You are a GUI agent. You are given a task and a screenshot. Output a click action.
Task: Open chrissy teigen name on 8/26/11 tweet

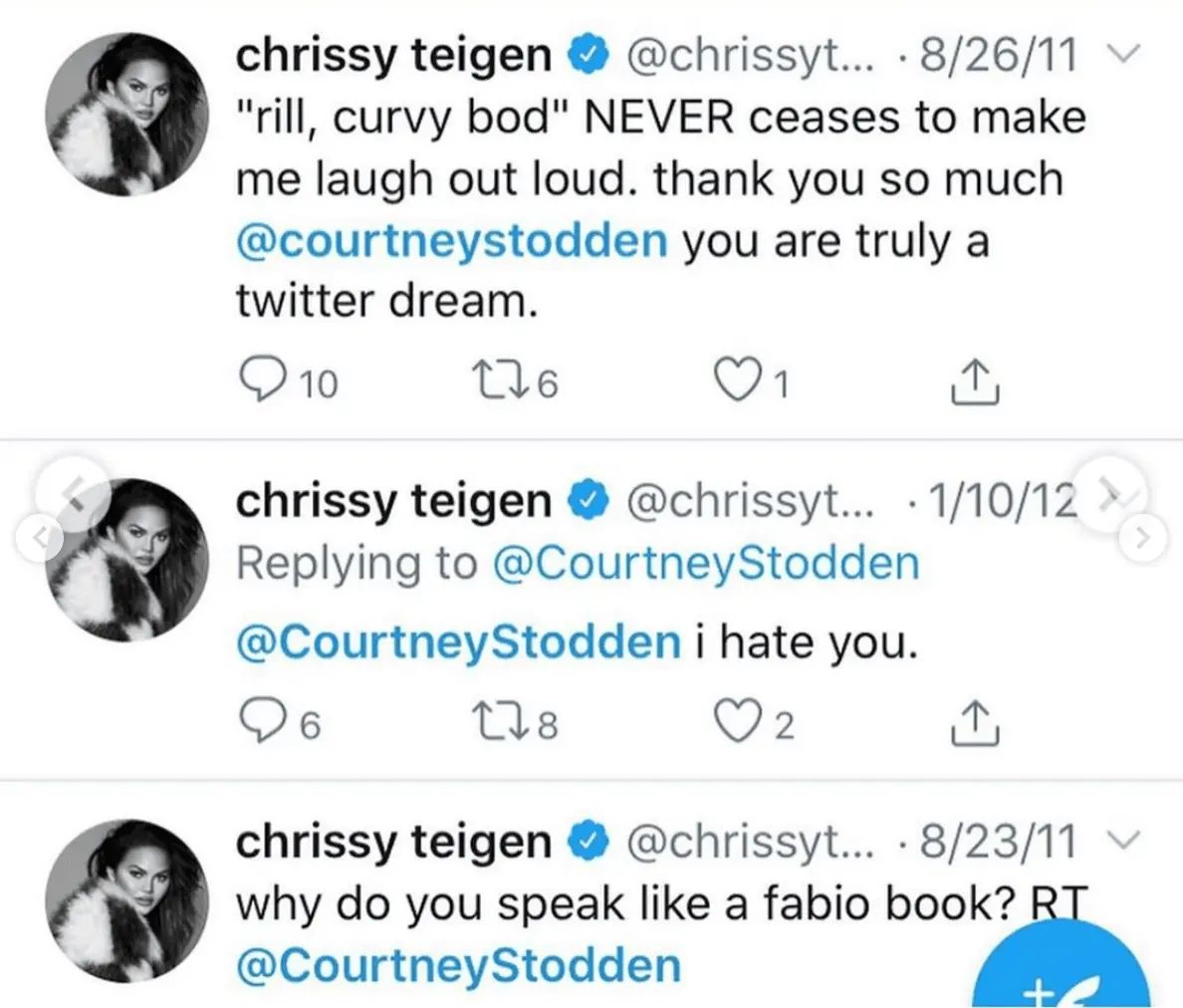tap(392, 56)
